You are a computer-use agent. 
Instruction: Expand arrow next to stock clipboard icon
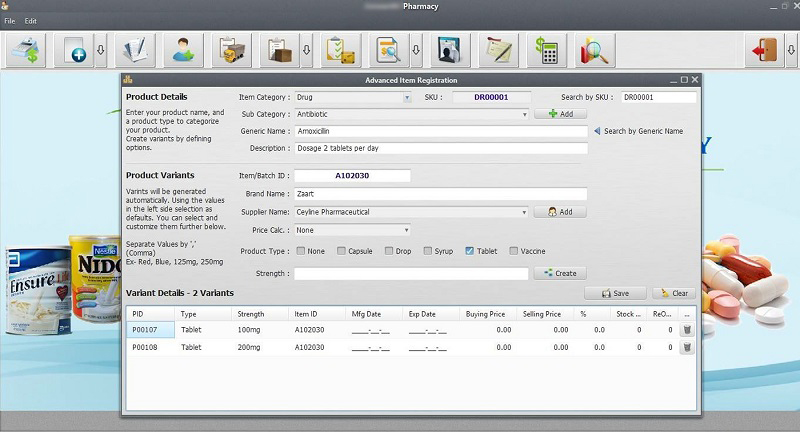point(306,50)
